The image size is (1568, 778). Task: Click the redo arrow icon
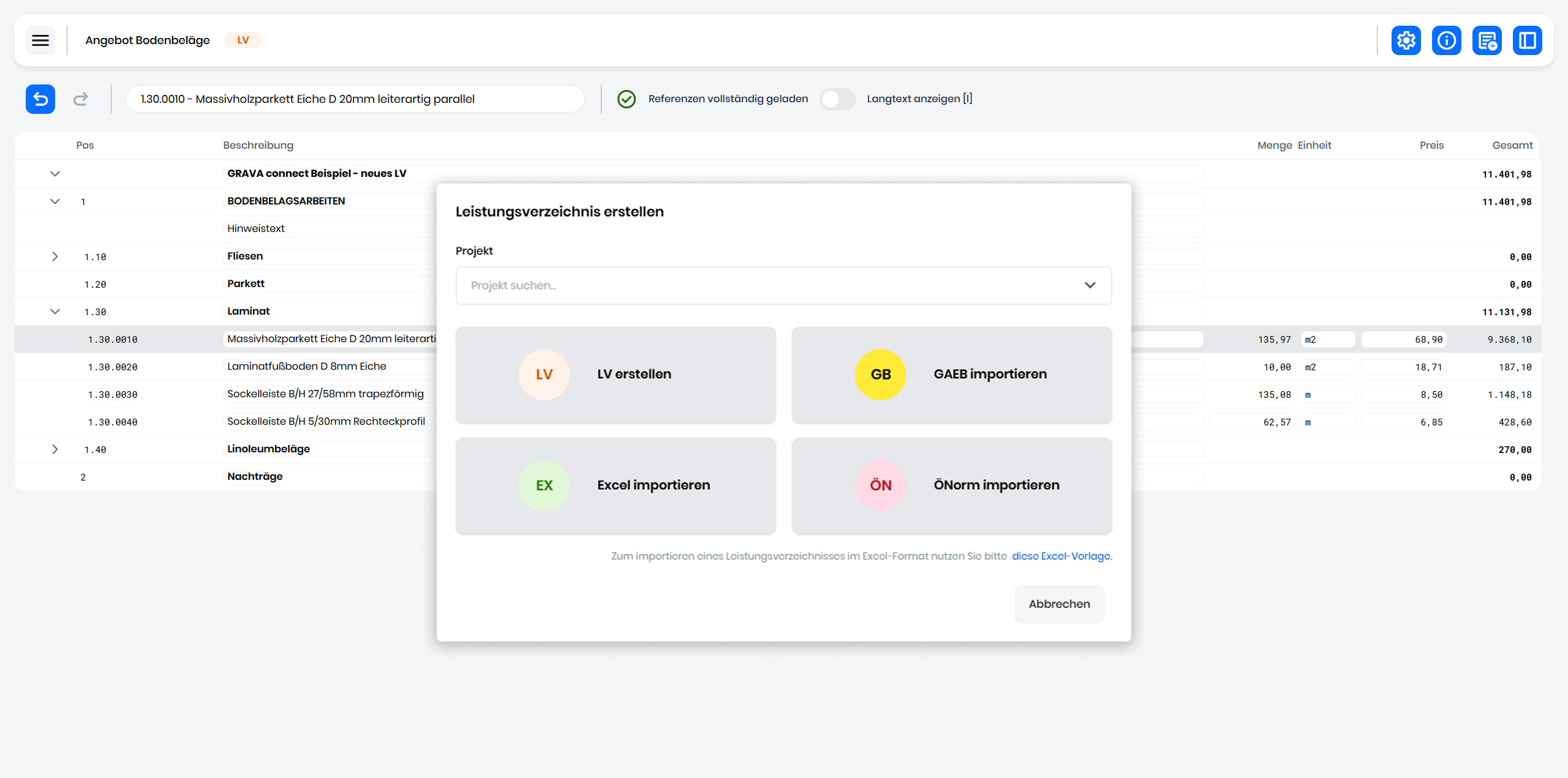point(81,99)
